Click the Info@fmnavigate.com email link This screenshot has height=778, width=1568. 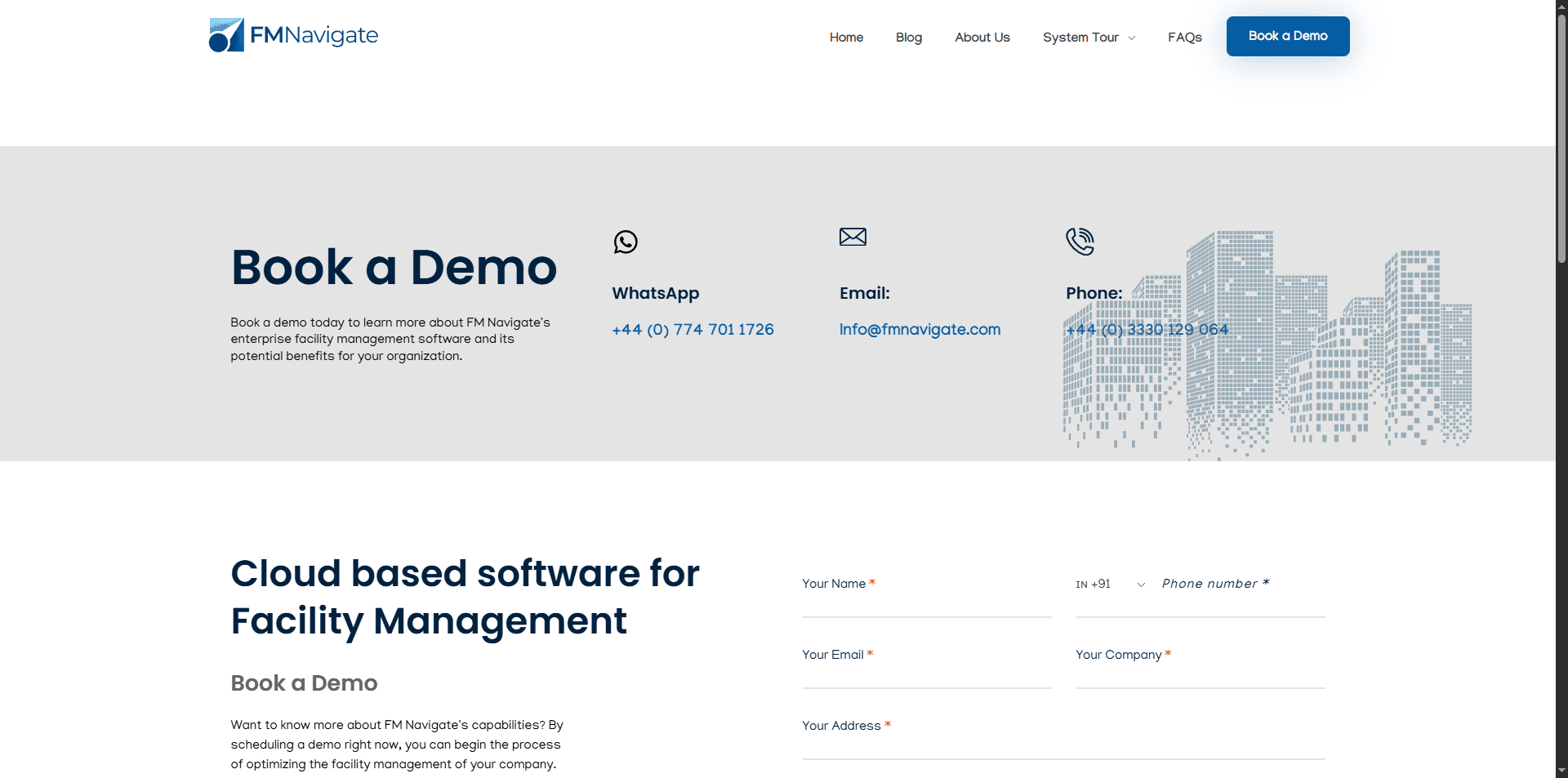coord(920,330)
